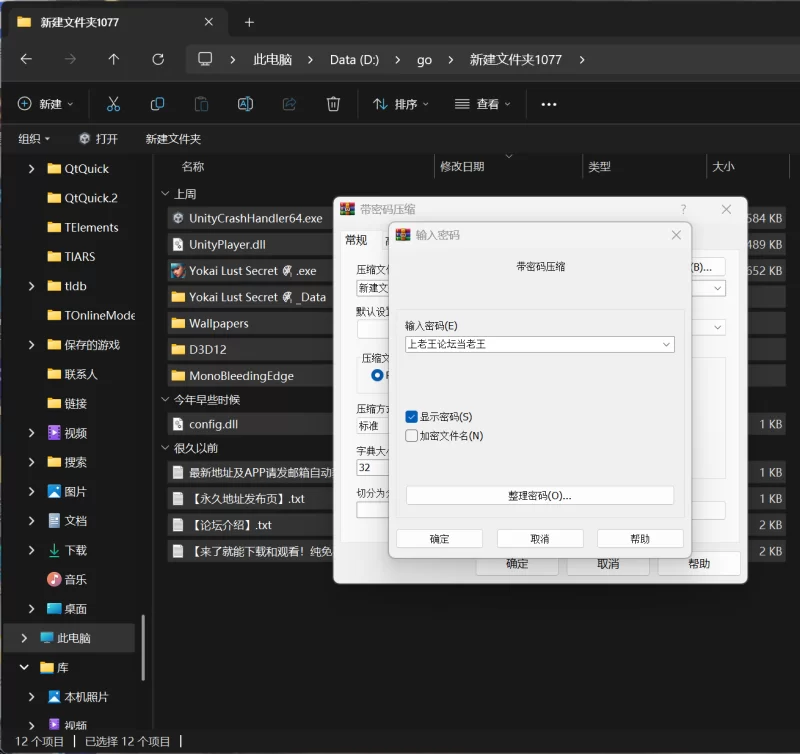800x754 pixels.
Task: Open the 查看 view dropdown
Action: (x=483, y=104)
